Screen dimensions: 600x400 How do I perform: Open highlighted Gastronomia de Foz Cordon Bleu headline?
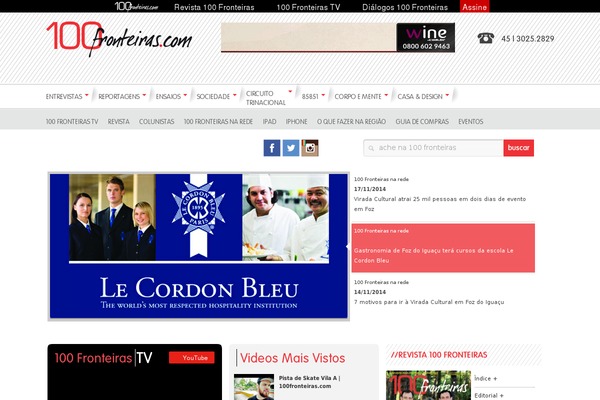click(434, 255)
